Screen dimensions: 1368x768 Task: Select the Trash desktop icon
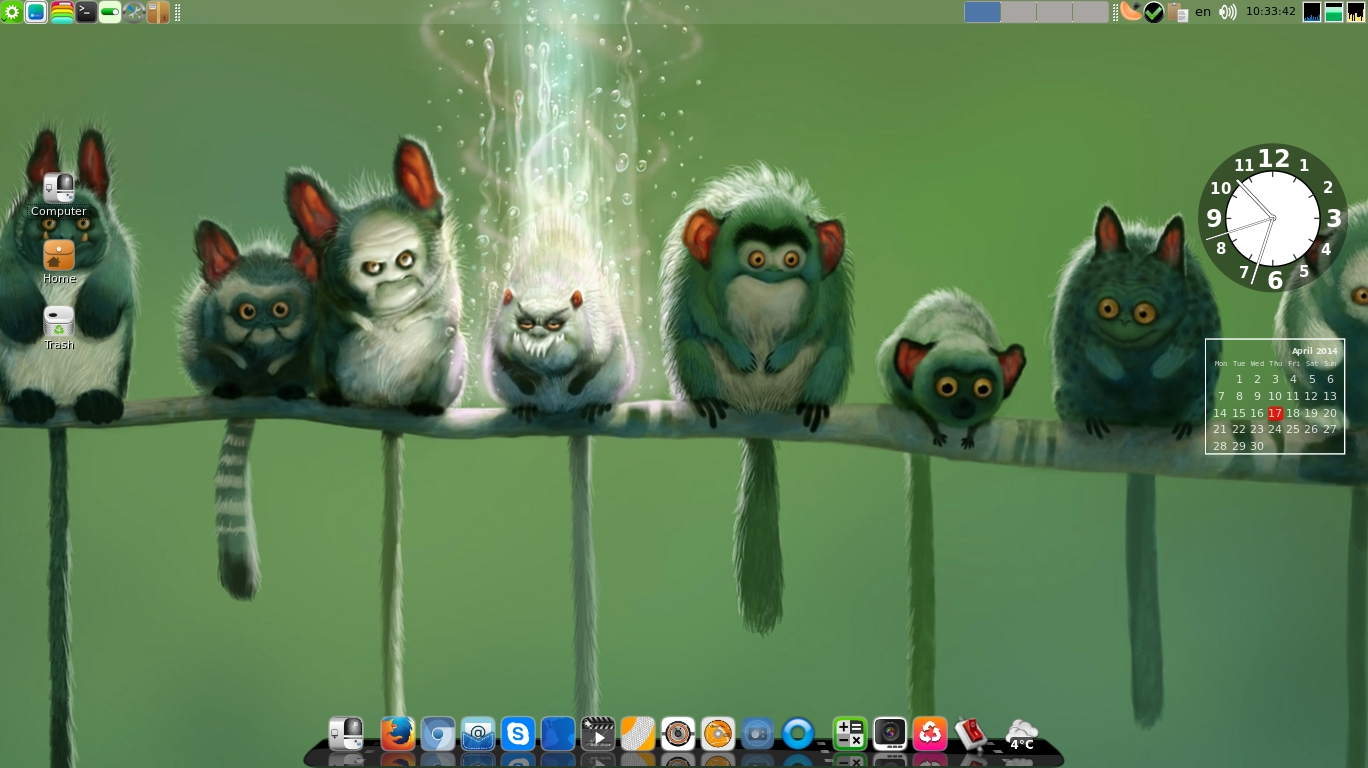tap(59, 328)
